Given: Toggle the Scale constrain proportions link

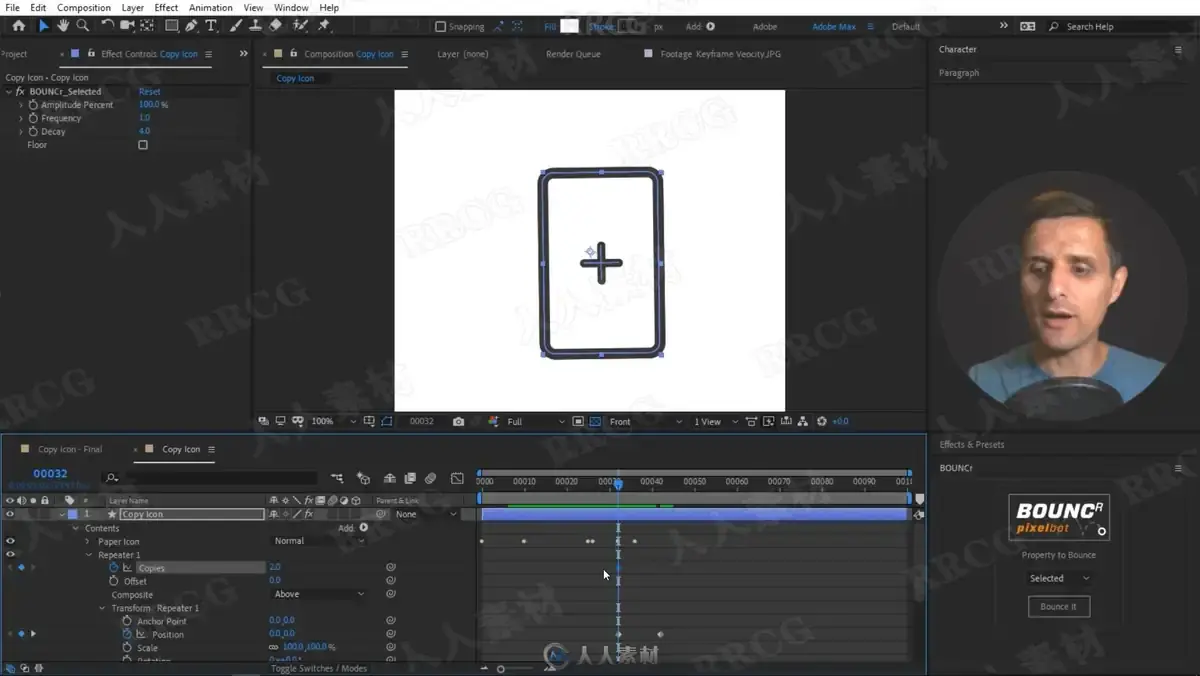Looking at the screenshot, I should [x=274, y=647].
